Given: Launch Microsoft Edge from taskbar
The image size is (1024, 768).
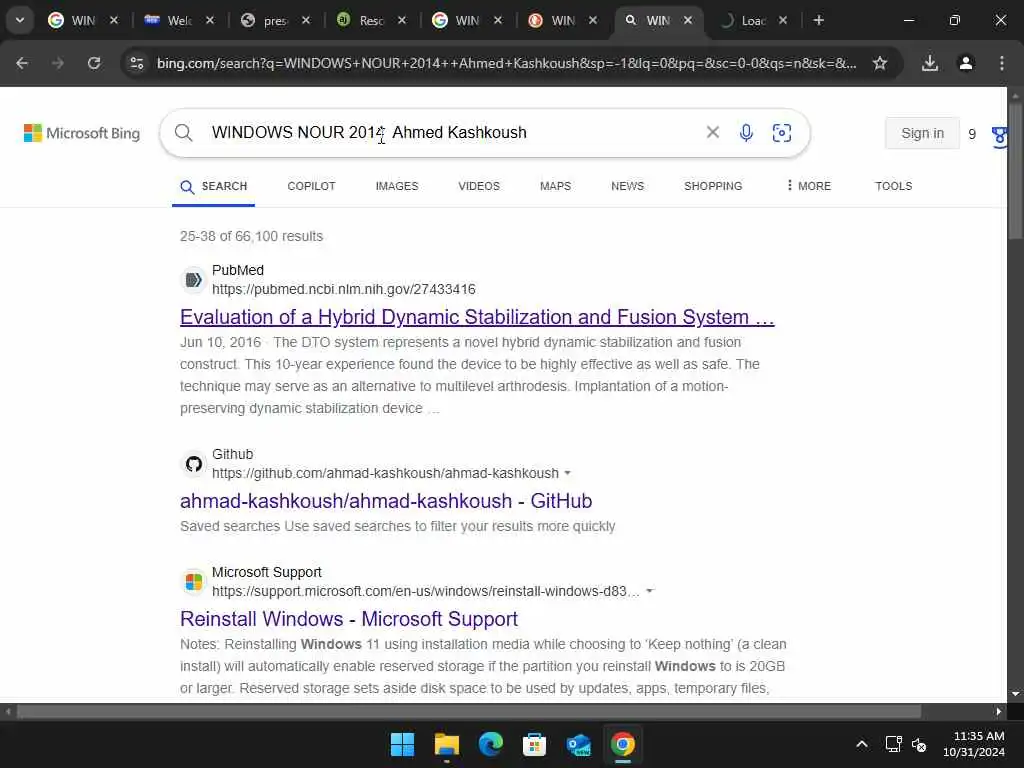Looking at the screenshot, I should click(490, 744).
